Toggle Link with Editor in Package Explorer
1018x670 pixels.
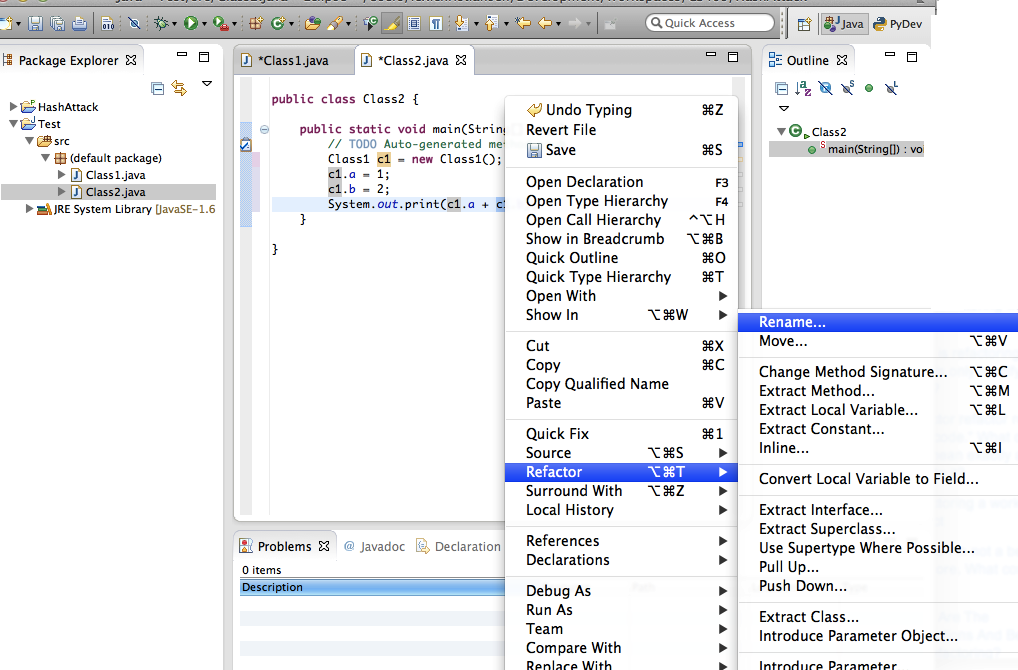[179, 88]
